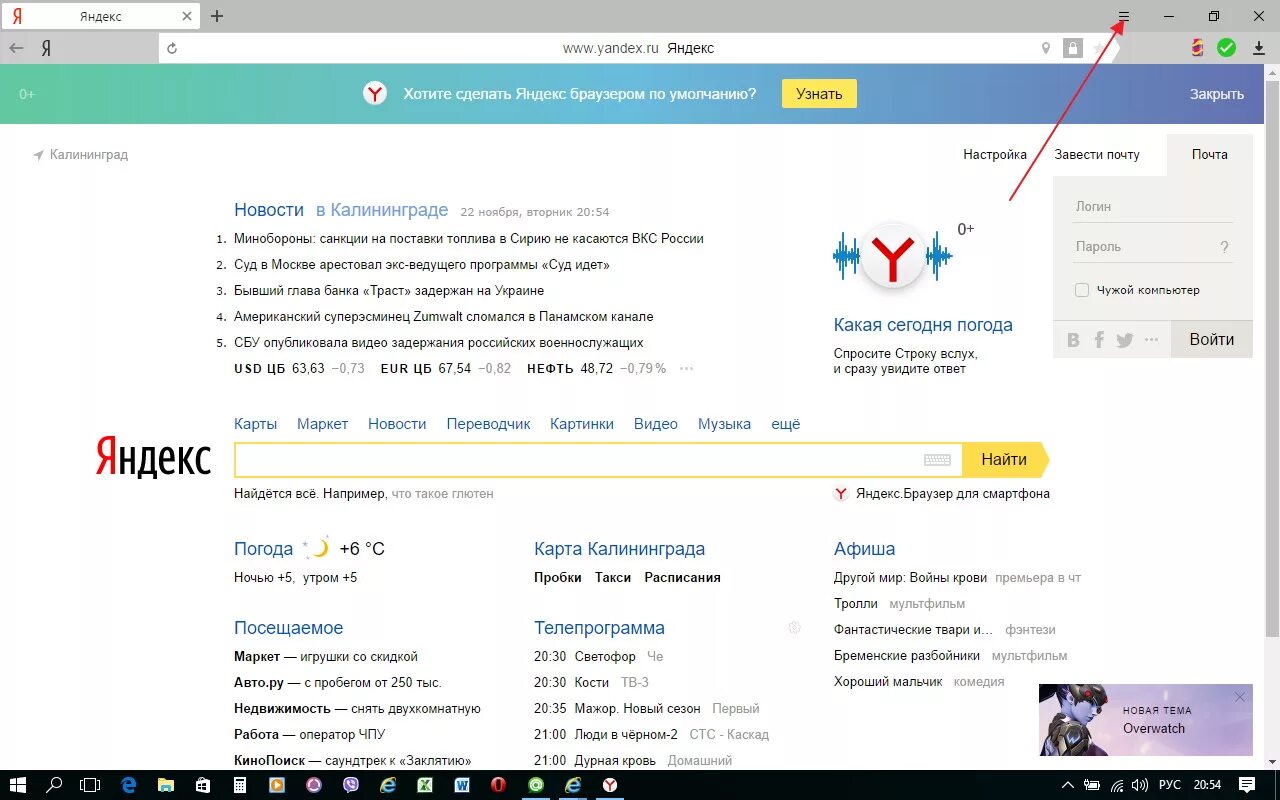
Task: Expand more currency rates dots
Action: [x=686, y=369]
